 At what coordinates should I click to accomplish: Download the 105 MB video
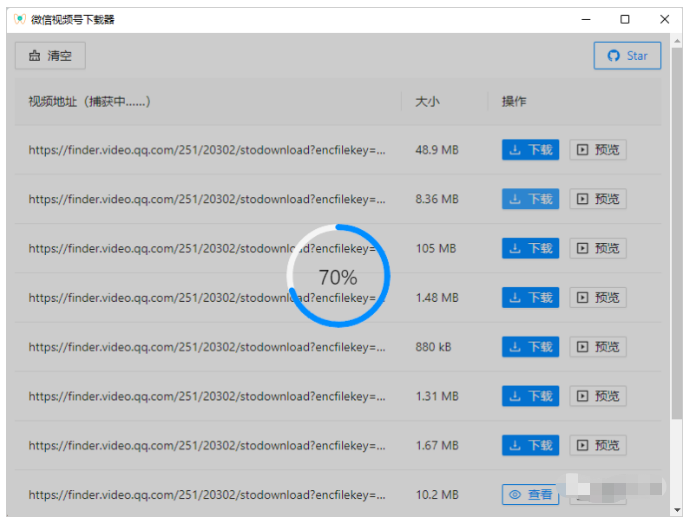point(530,248)
